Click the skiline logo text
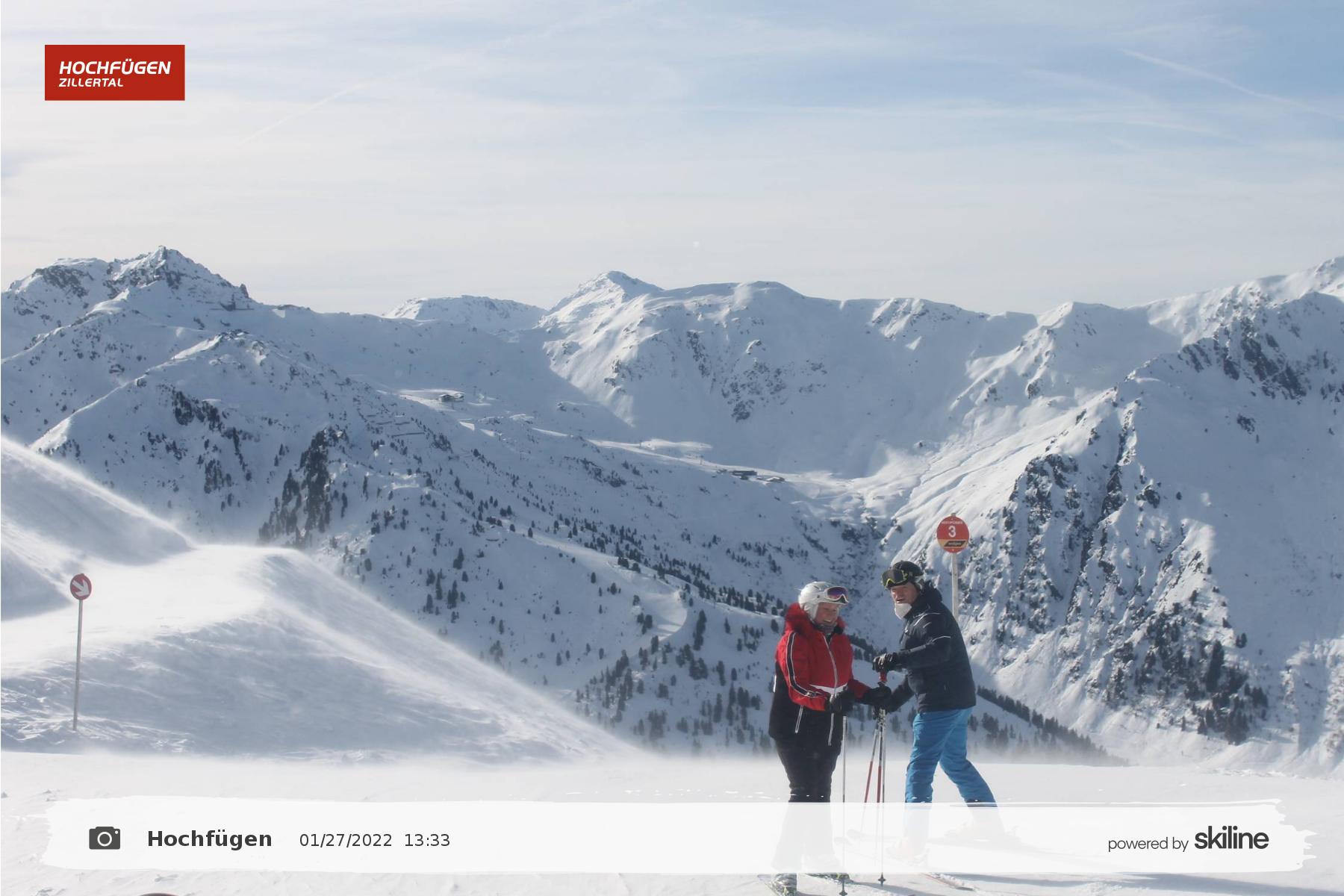The width and height of the screenshot is (1344, 896). (1231, 839)
